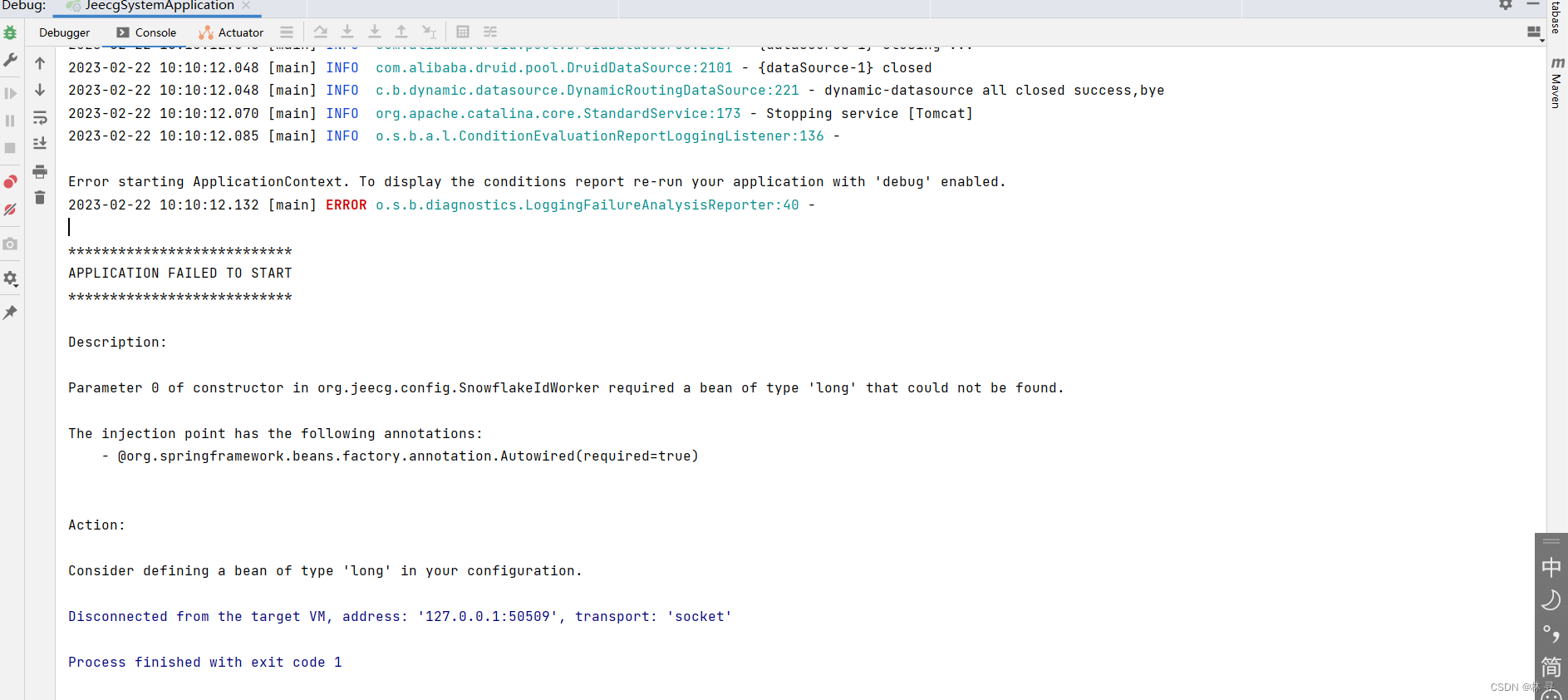Click the Stop debug session icon
The image size is (1568, 700).
10,148
